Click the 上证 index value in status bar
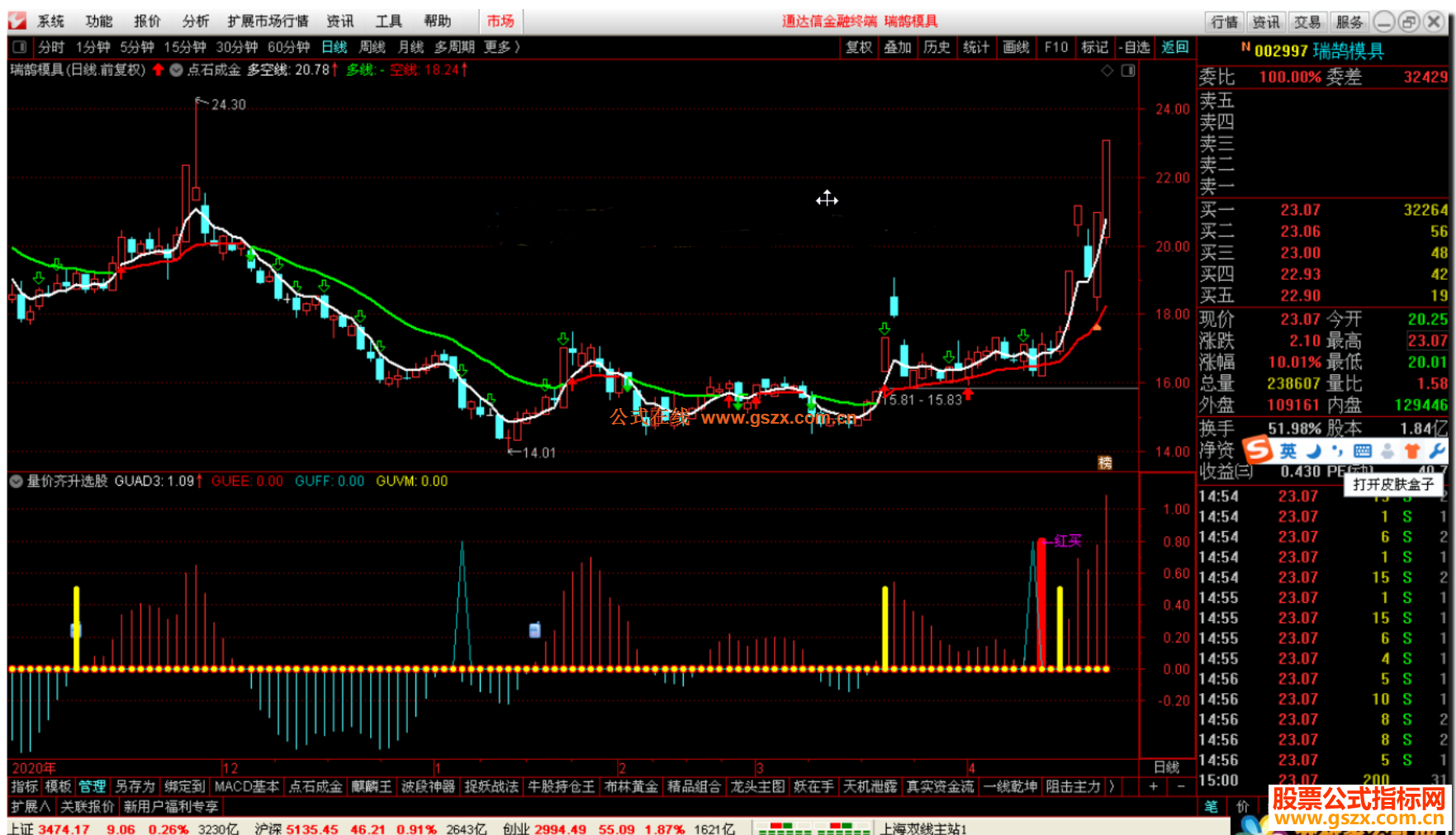 (x=64, y=828)
